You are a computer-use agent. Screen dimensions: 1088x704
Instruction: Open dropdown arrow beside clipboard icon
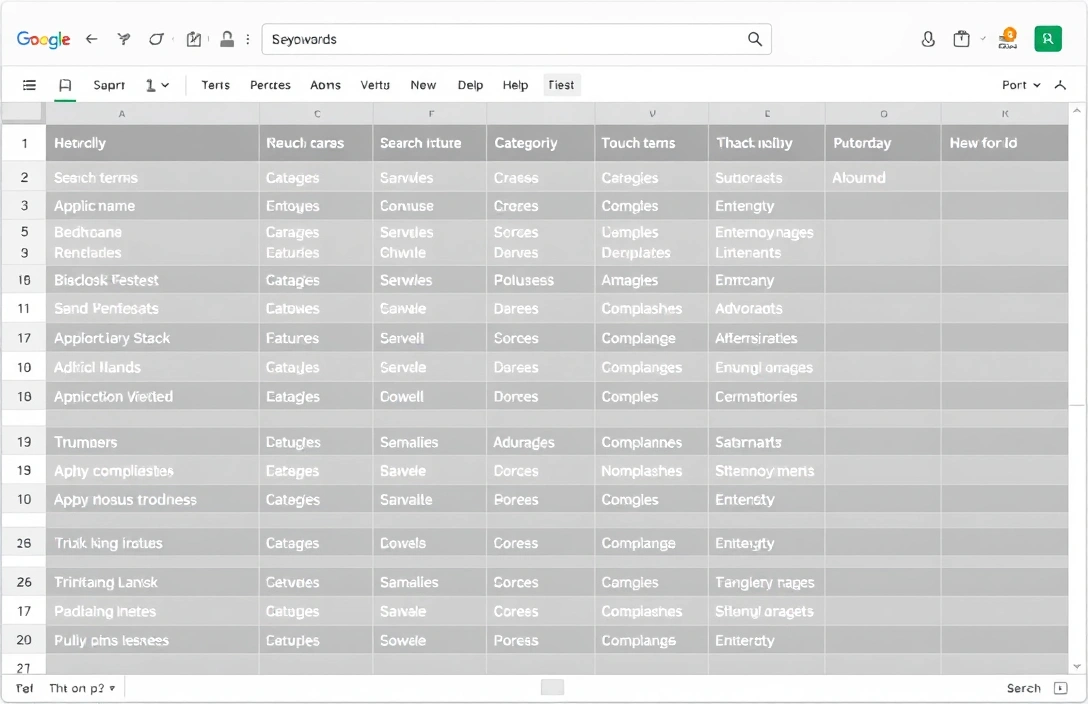coord(983,40)
